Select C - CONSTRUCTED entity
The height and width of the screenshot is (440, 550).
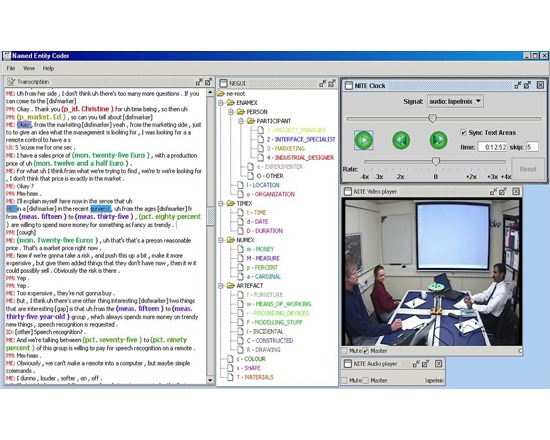(x=269, y=340)
